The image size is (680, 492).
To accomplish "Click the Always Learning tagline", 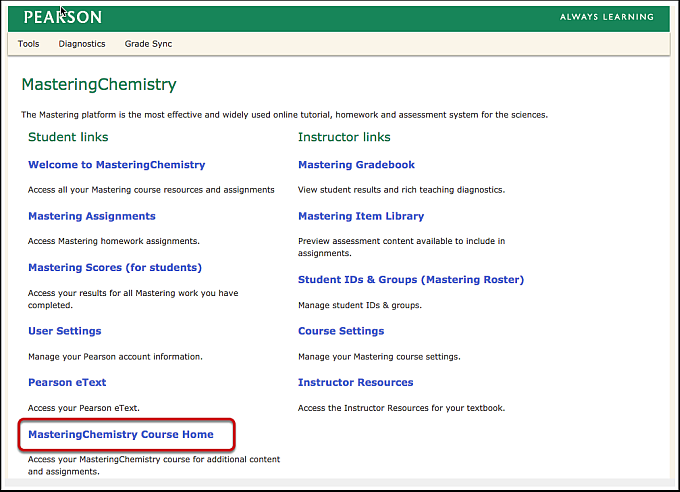I will tap(606, 17).
